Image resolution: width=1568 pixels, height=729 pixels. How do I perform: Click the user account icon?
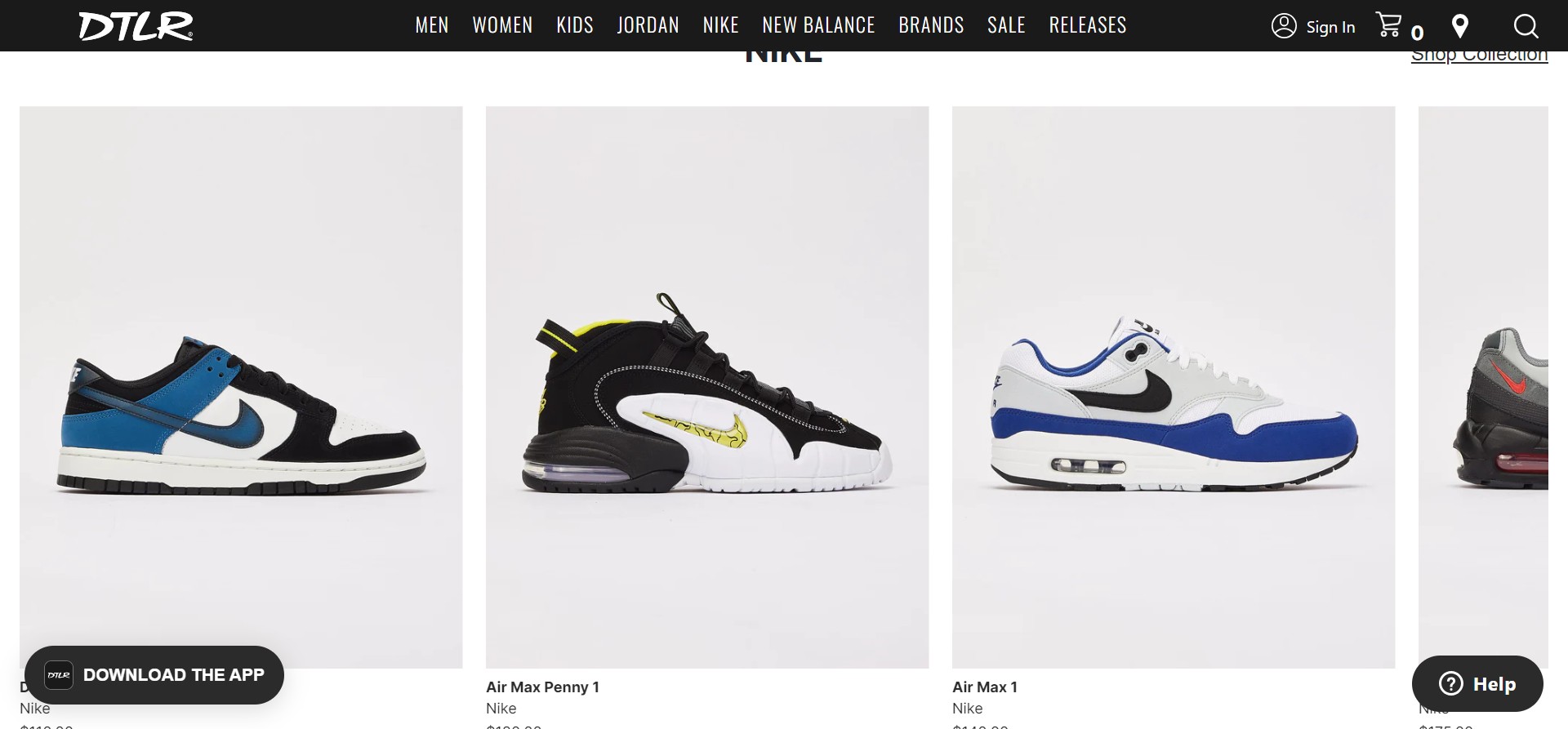click(x=1284, y=26)
